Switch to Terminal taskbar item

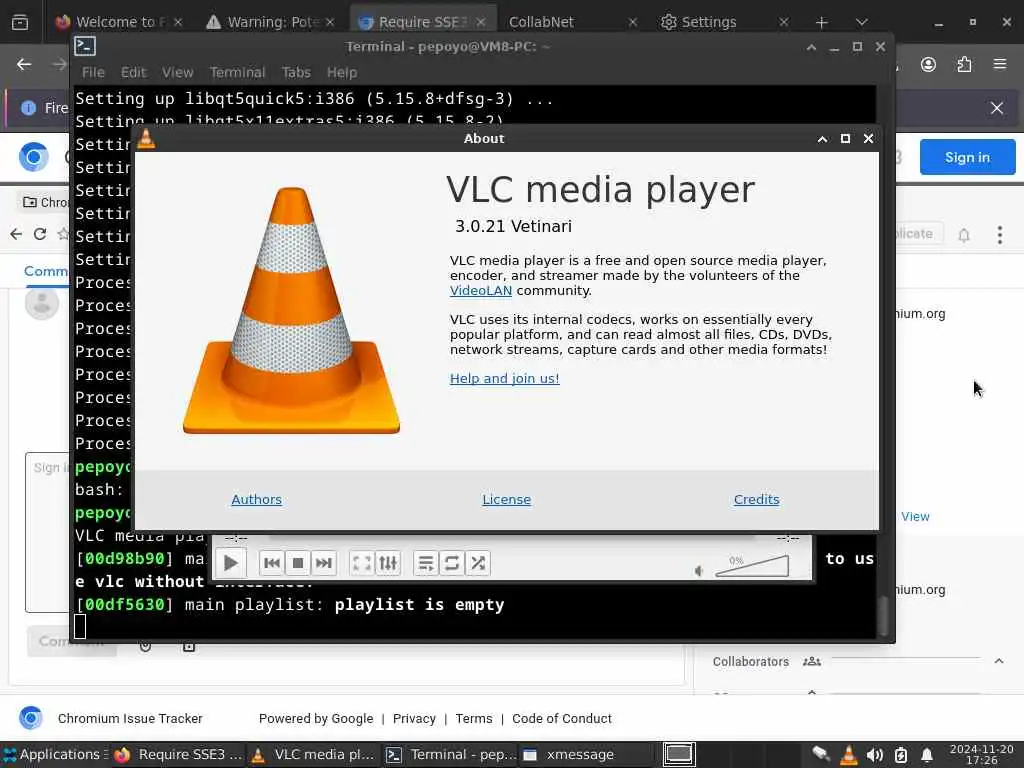[450, 754]
